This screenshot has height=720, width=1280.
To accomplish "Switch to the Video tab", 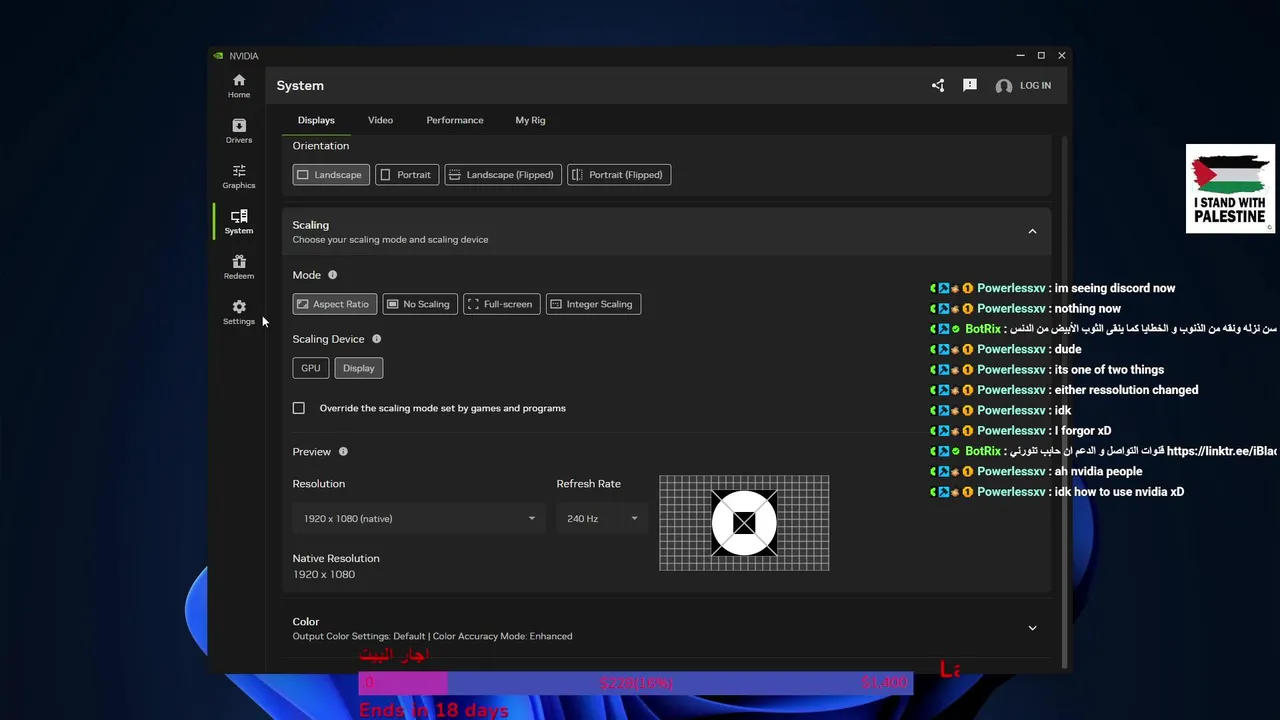I will coord(380,120).
